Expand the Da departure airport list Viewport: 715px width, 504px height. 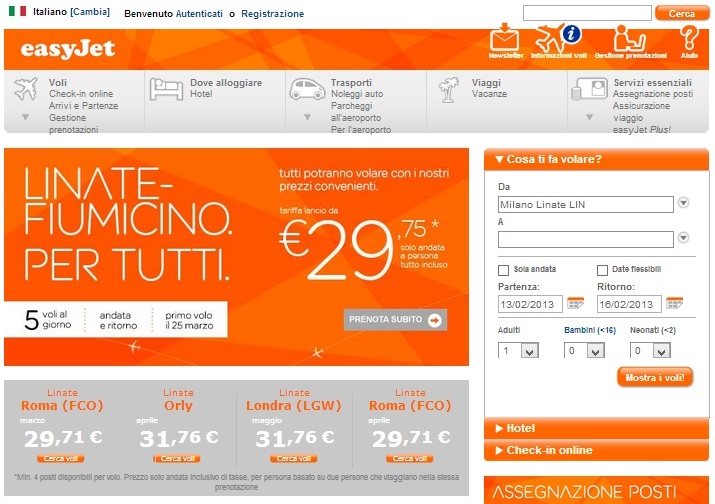coord(683,203)
